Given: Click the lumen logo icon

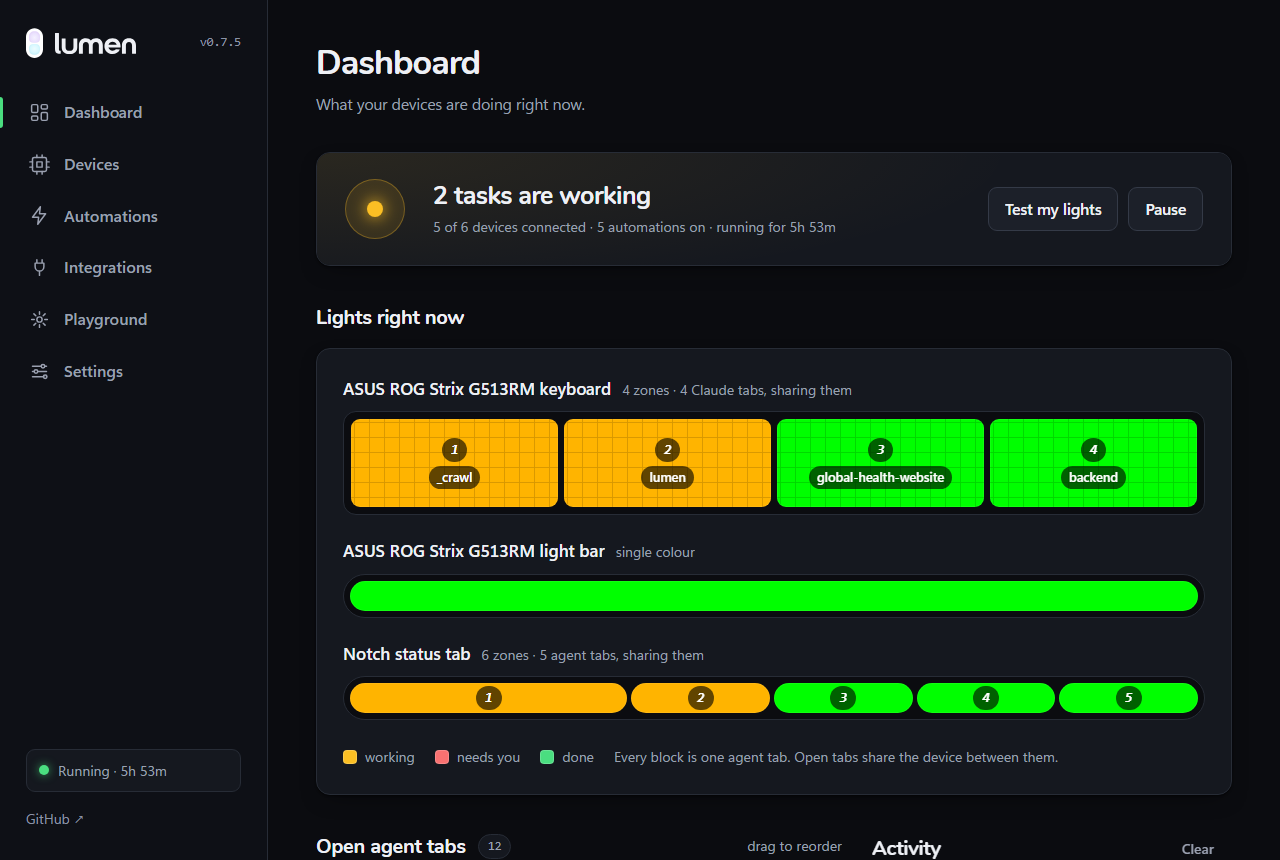Looking at the screenshot, I should click(x=34, y=43).
